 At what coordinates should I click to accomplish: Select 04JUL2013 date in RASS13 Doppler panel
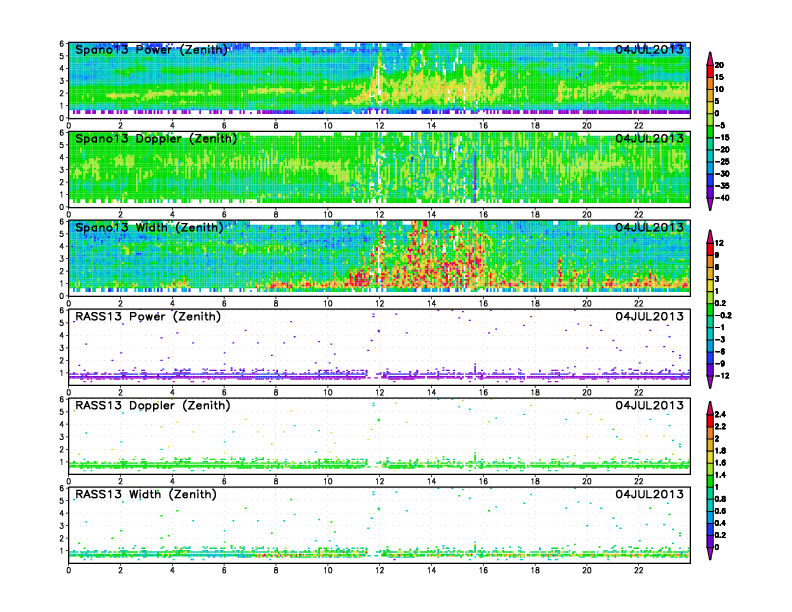[x=649, y=405]
